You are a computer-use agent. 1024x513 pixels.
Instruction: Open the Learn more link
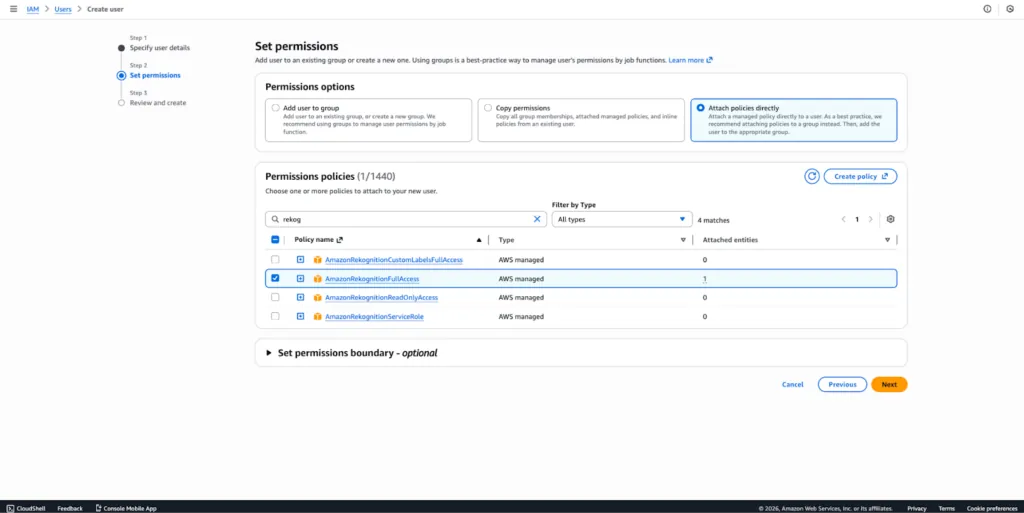690,60
